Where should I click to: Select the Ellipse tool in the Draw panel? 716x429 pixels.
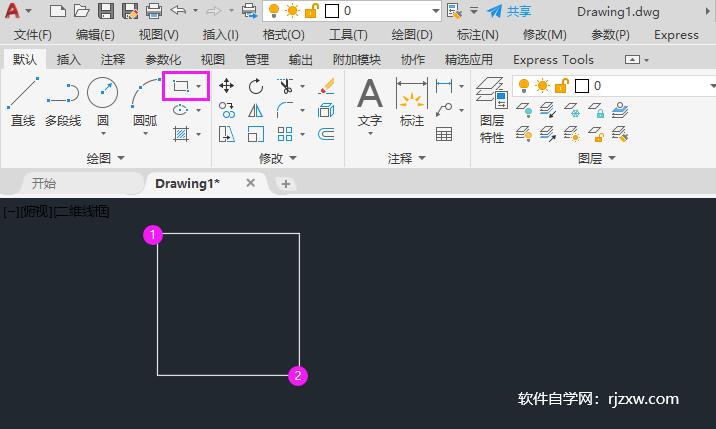(x=181, y=110)
